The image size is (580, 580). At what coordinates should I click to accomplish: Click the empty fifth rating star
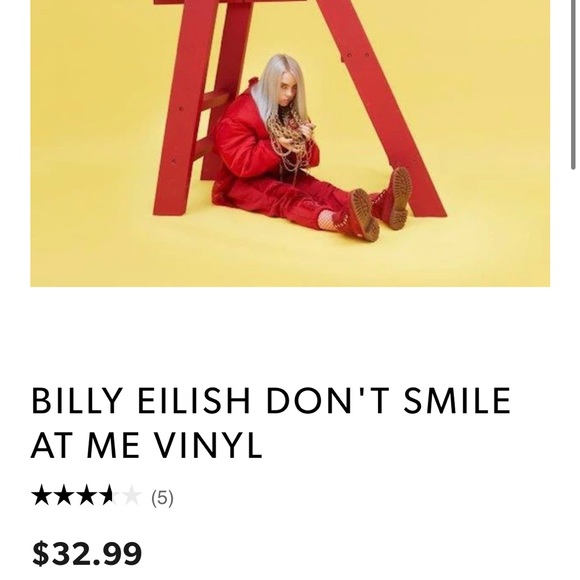click(132, 496)
